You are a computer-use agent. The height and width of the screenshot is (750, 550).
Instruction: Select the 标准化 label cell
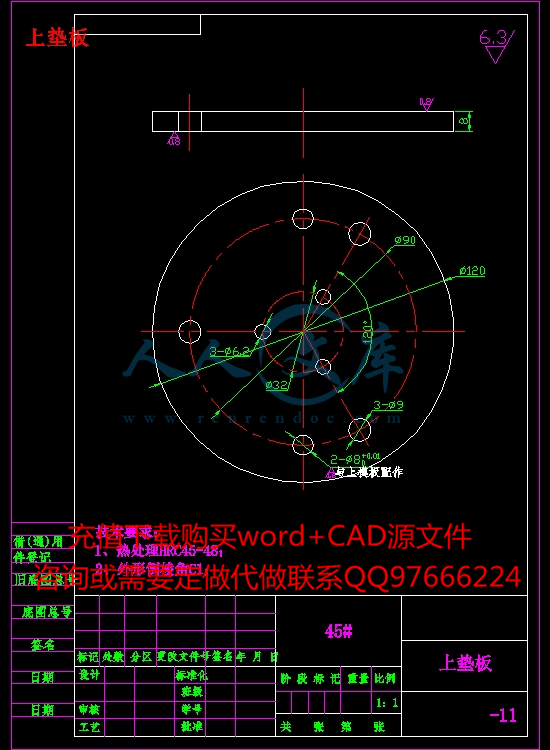191,675
